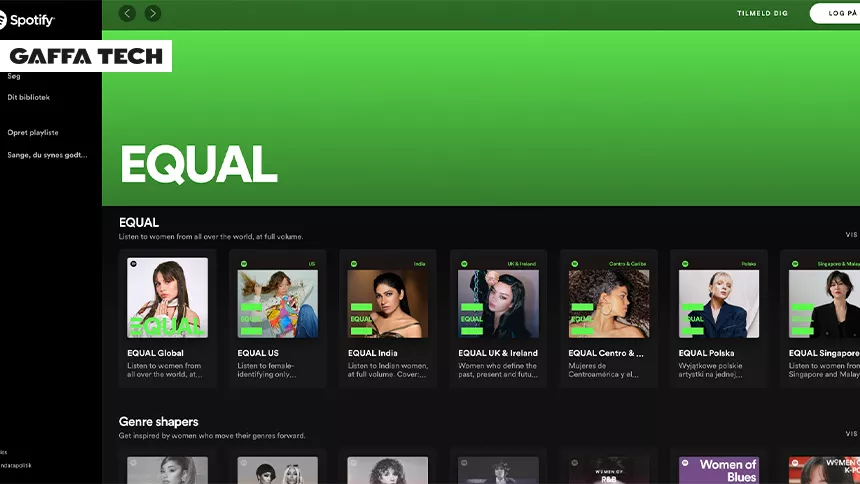Click the TILMELD DIG link

[762, 13]
